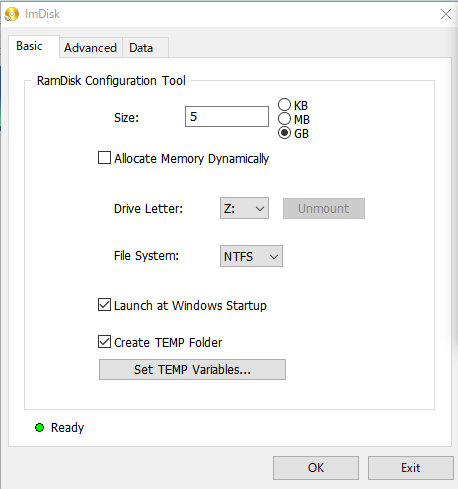Select the MB size unit
This screenshot has height=489, width=458.
[x=284, y=119]
